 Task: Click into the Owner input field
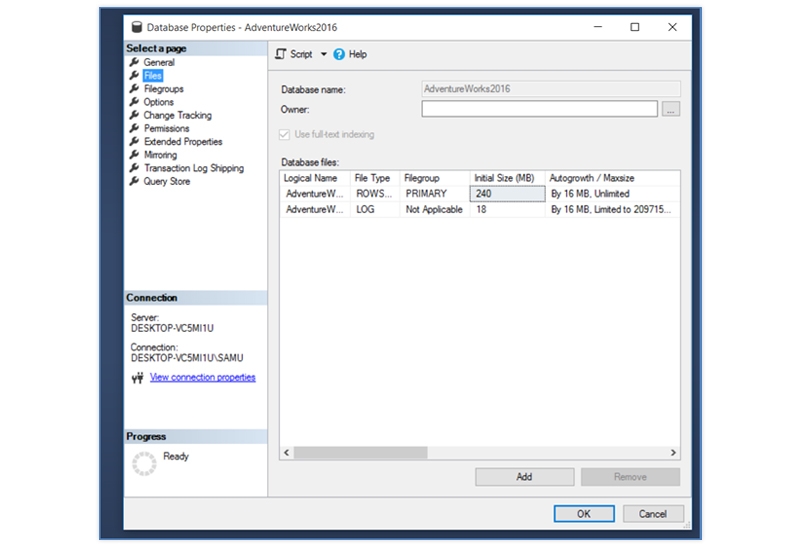coord(539,109)
